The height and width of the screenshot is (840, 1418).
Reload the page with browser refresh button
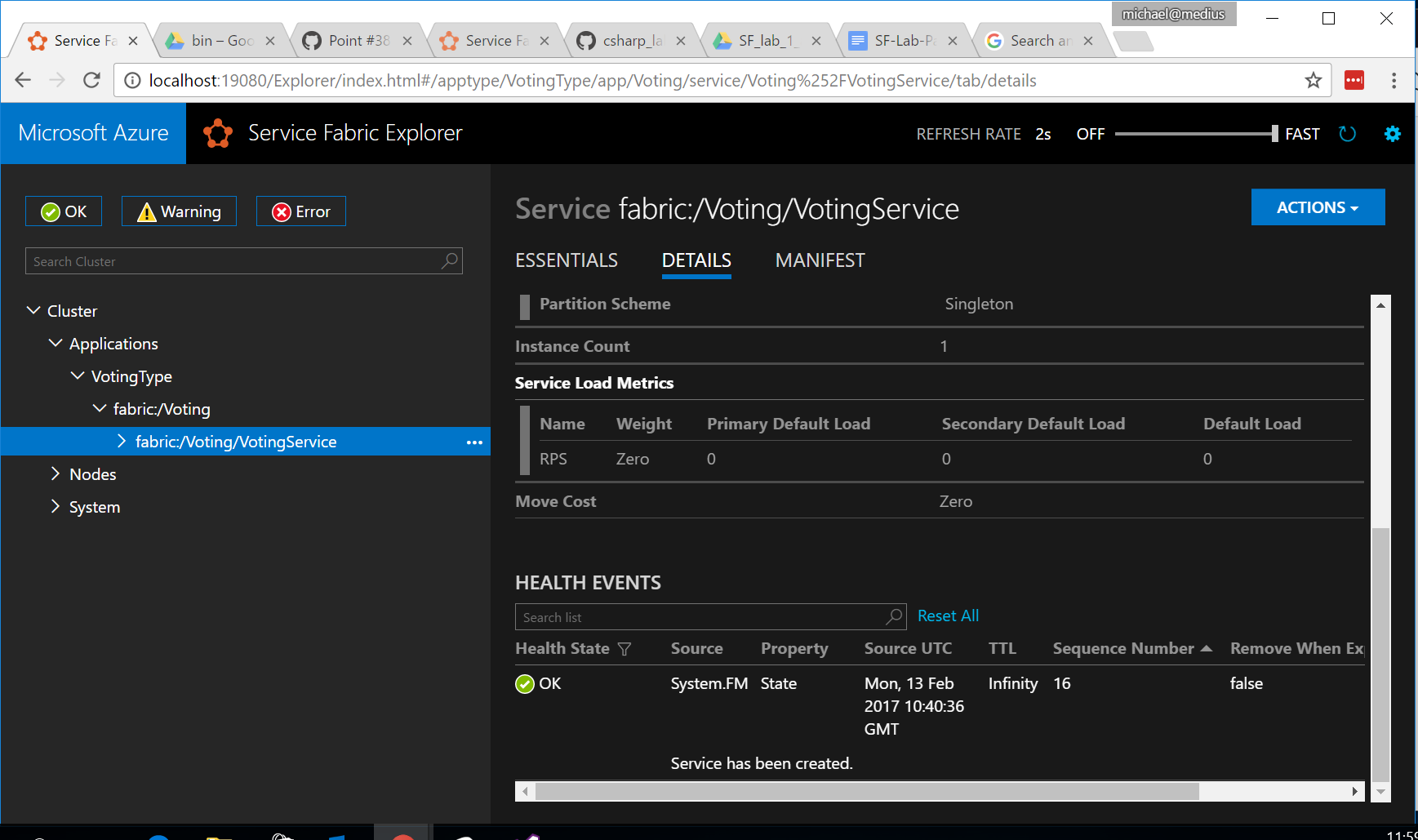[x=92, y=80]
